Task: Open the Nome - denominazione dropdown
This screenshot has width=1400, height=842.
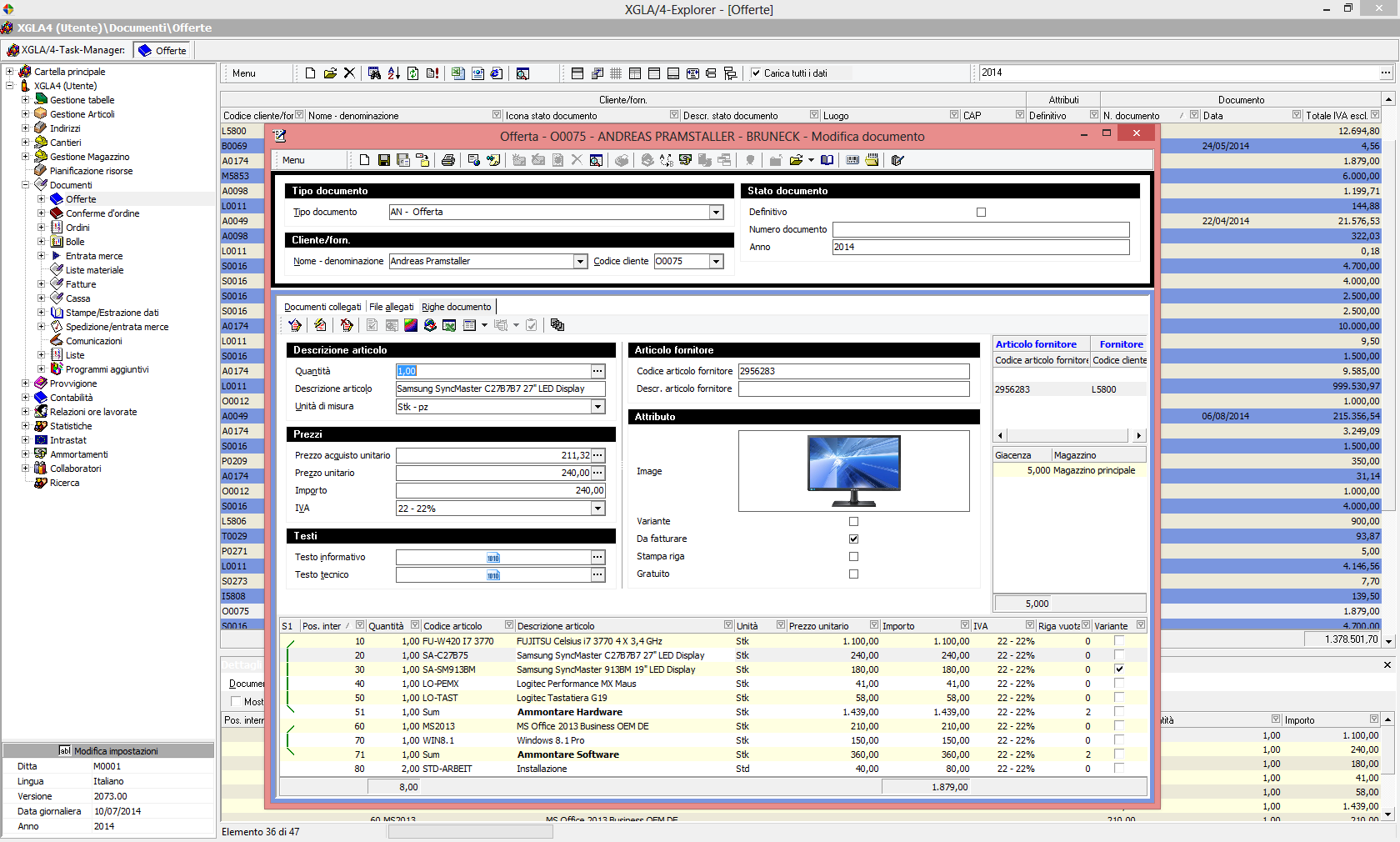Action: coord(580,262)
